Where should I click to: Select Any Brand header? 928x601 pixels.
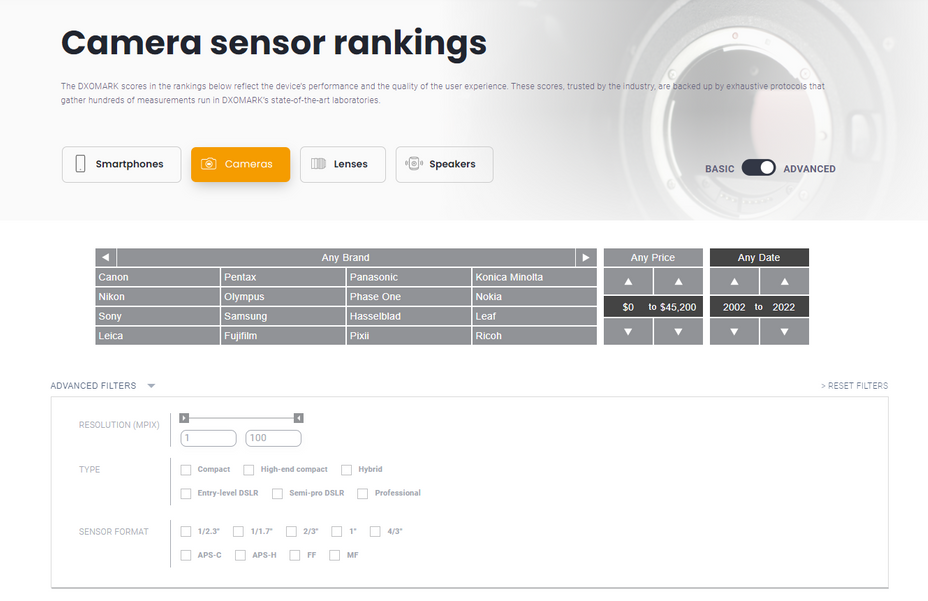346,258
